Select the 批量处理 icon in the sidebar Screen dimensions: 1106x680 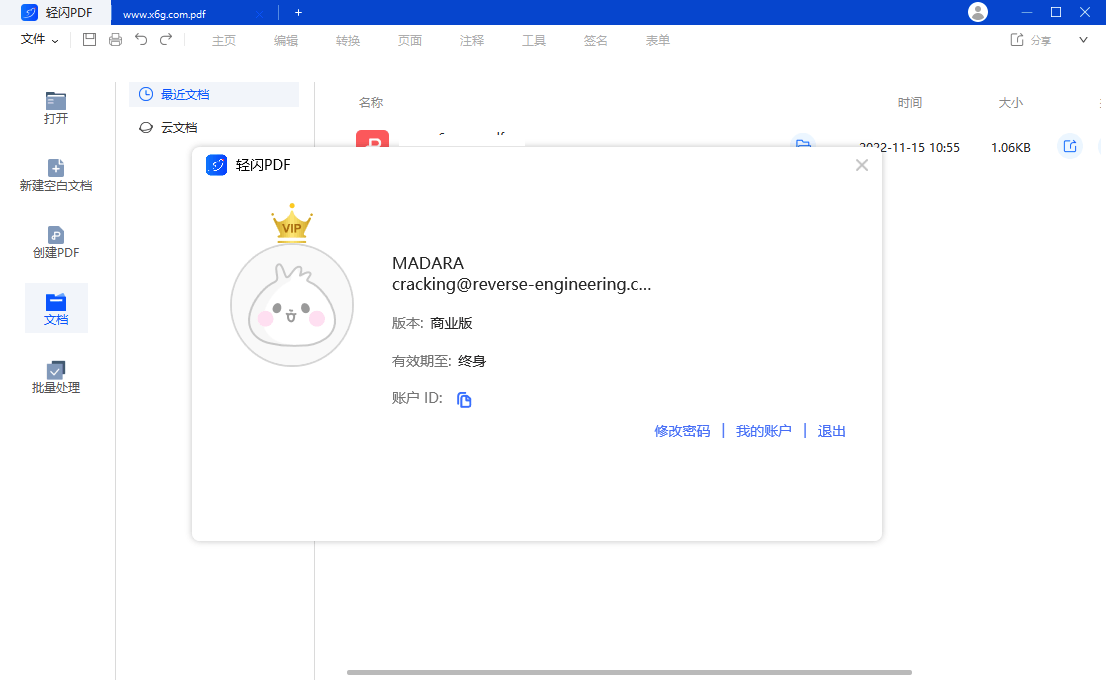55,372
